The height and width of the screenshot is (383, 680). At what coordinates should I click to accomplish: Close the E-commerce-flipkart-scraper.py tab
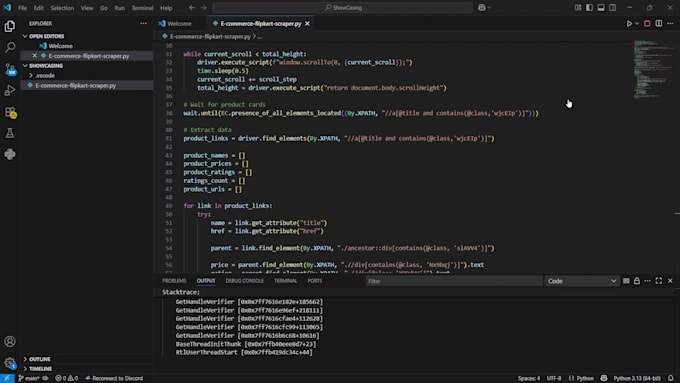[307, 23]
